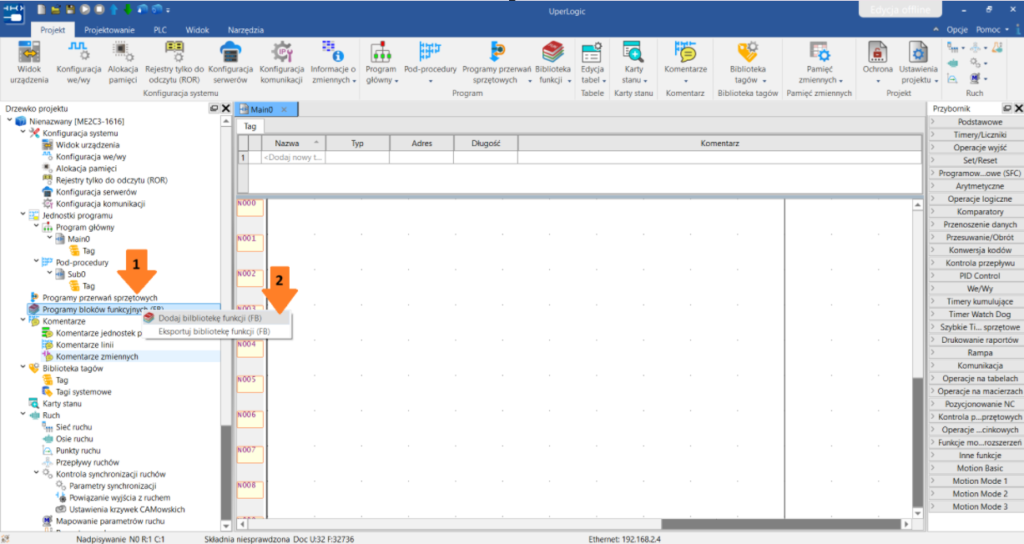Click the N000 network label
The width and height of the screenshot is (1024, 544).
coord(249,206)
